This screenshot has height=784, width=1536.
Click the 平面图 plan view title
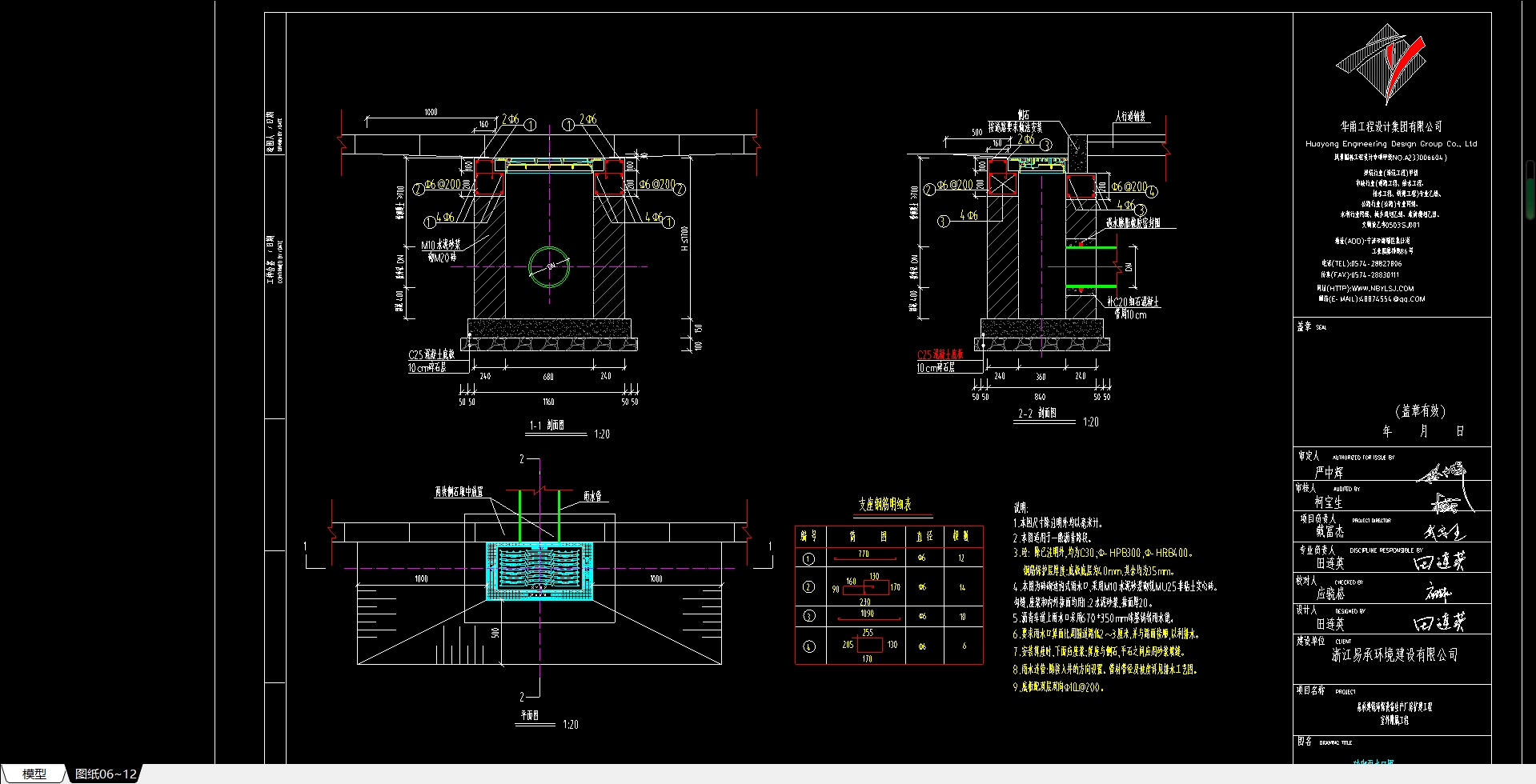pyautogui.click(x=530, y=715)
